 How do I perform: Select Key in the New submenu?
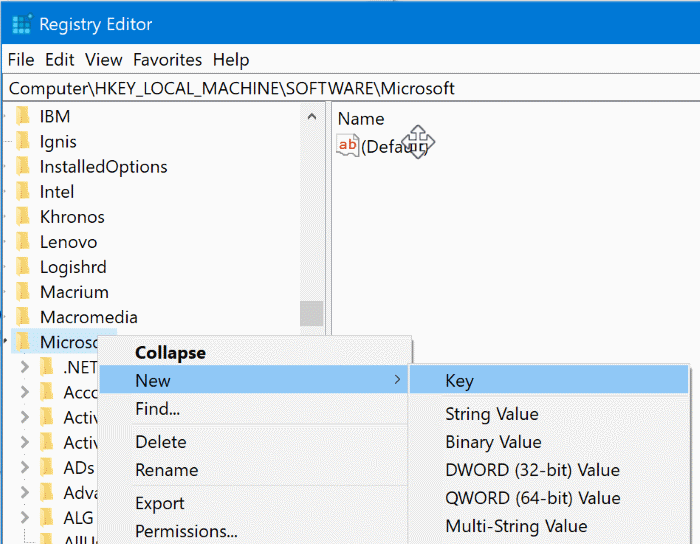pos(549,380)
